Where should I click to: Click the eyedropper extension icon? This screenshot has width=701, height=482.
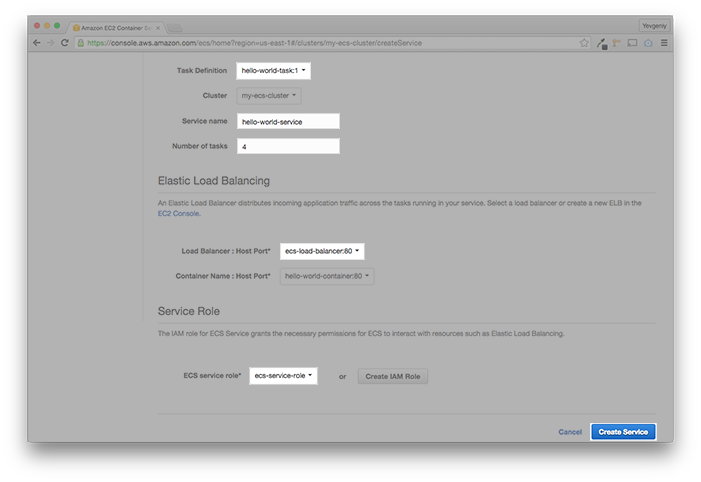(x=602, y=43)
